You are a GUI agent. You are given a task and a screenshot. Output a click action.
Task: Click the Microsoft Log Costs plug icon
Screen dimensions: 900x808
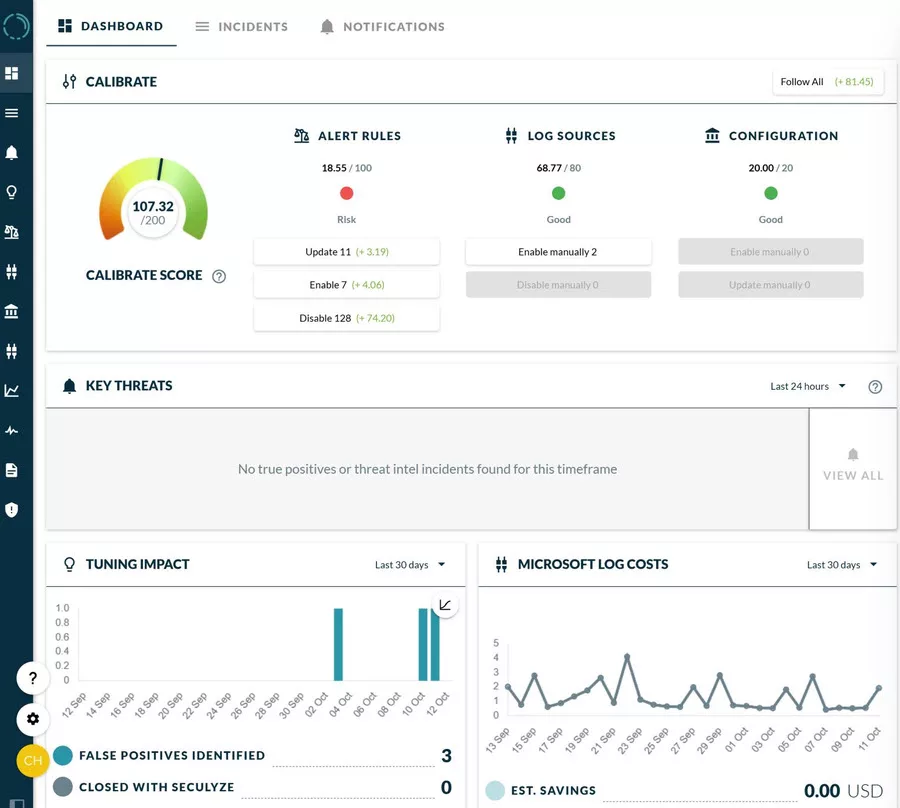coord(501,565)
